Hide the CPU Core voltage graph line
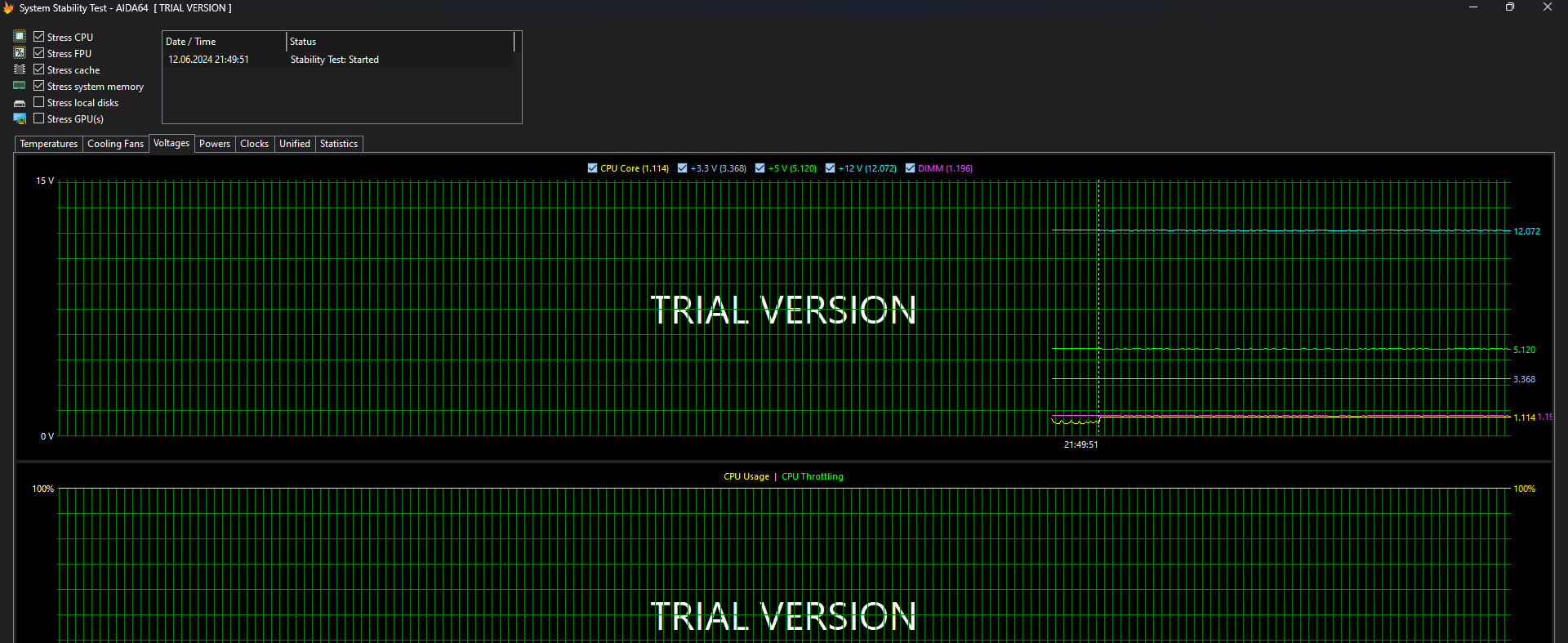 pos(592,168)
